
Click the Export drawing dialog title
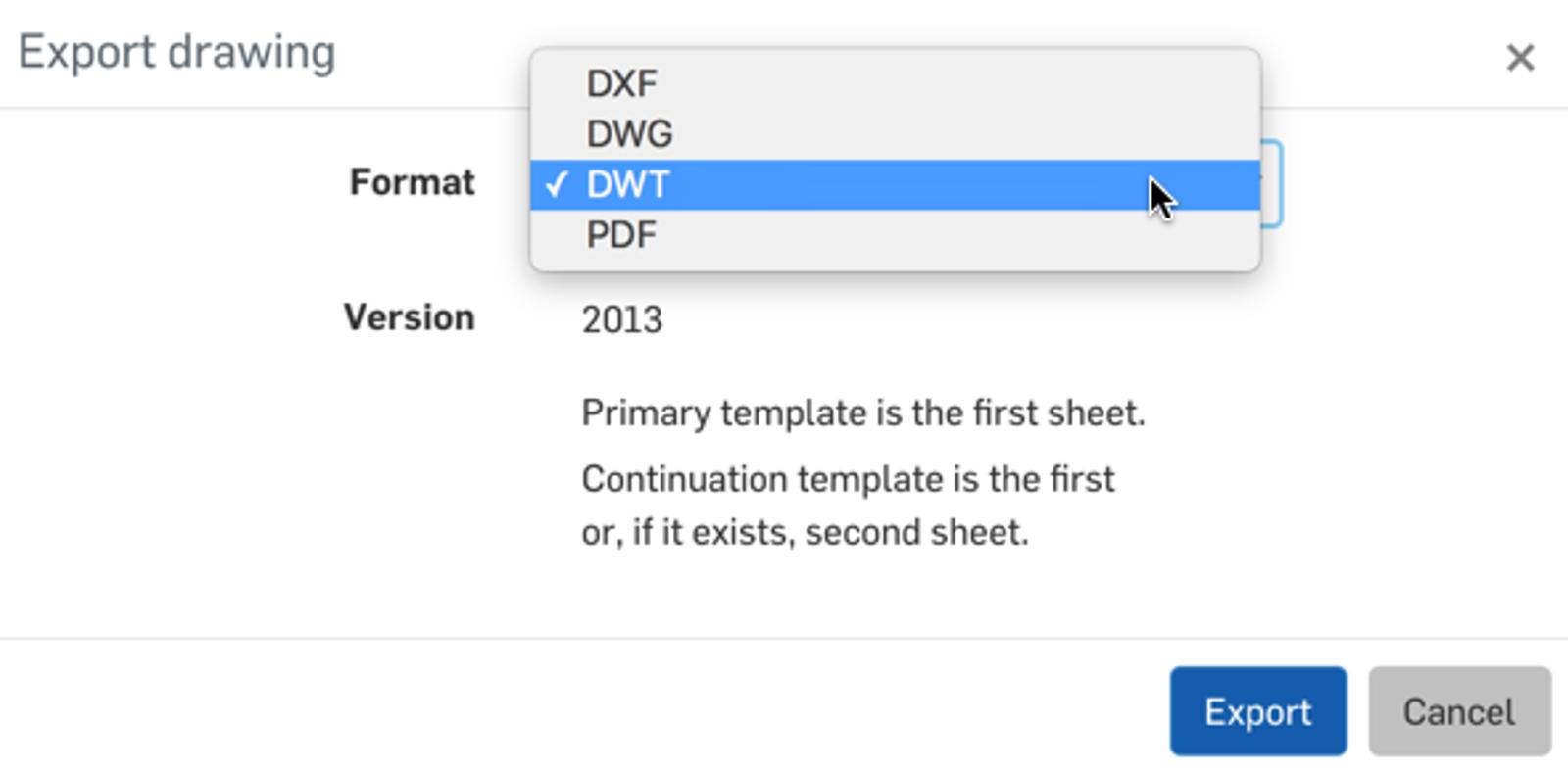tap(176, 53)
